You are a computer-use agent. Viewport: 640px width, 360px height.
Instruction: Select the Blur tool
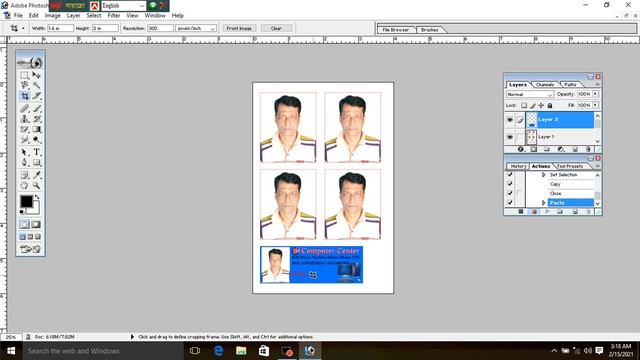tap(24, 140)
